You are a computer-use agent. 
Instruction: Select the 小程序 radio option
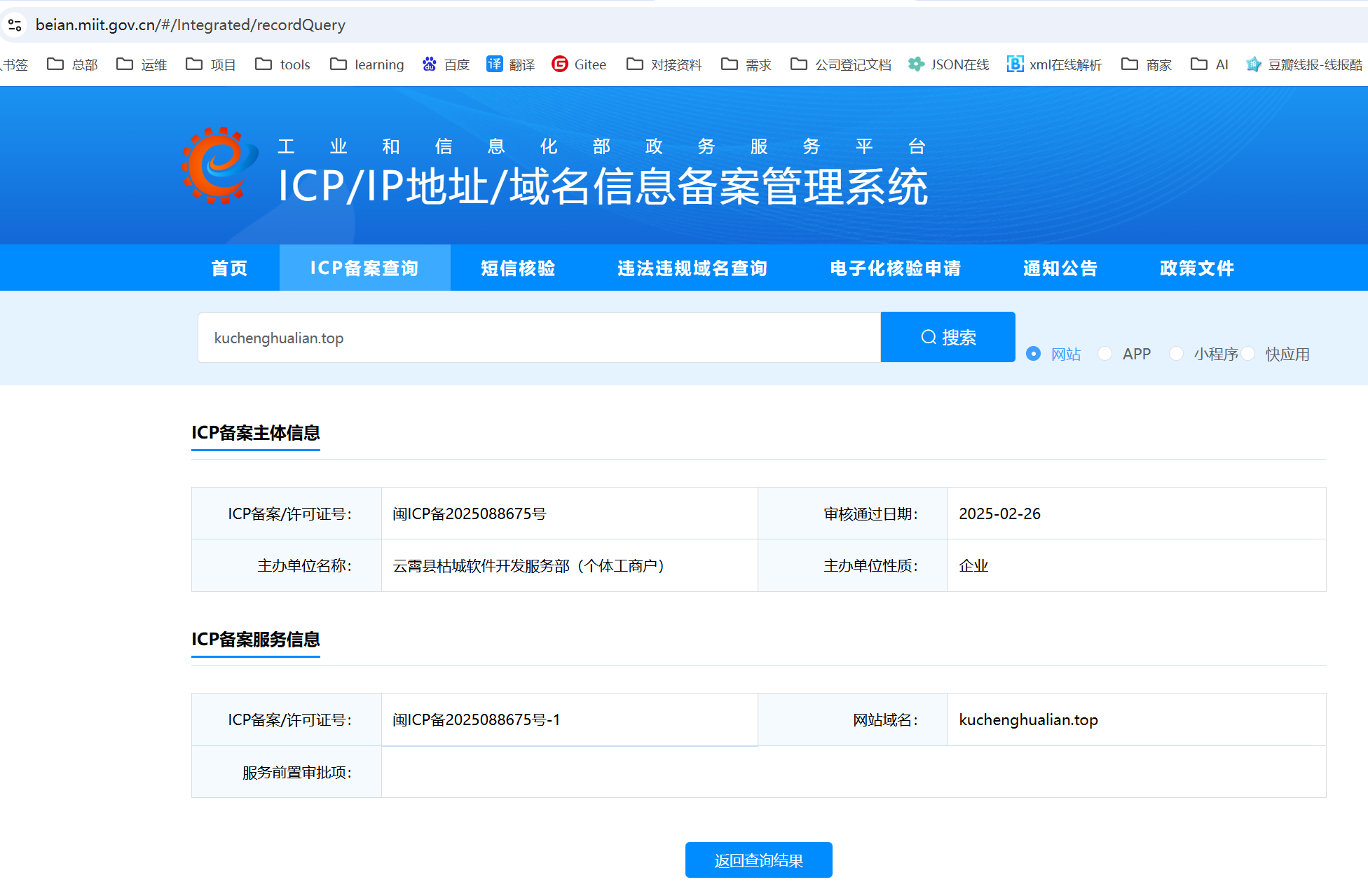coord(1177,354)
